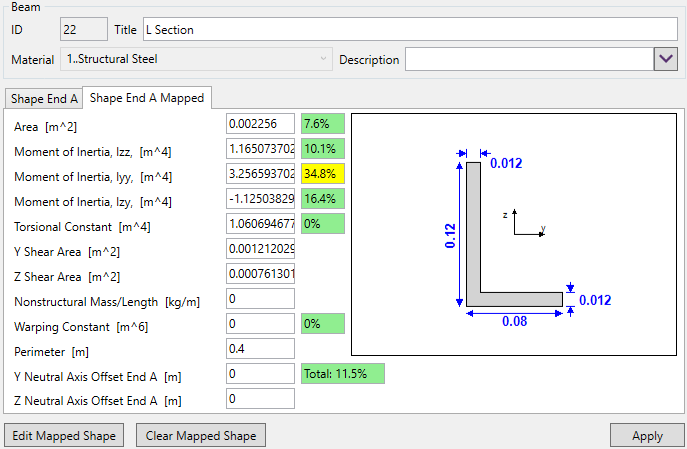The height and width of the screenshot is (449, 687).
Task: Click into the Title field
Action: click(x=410, y=30)
